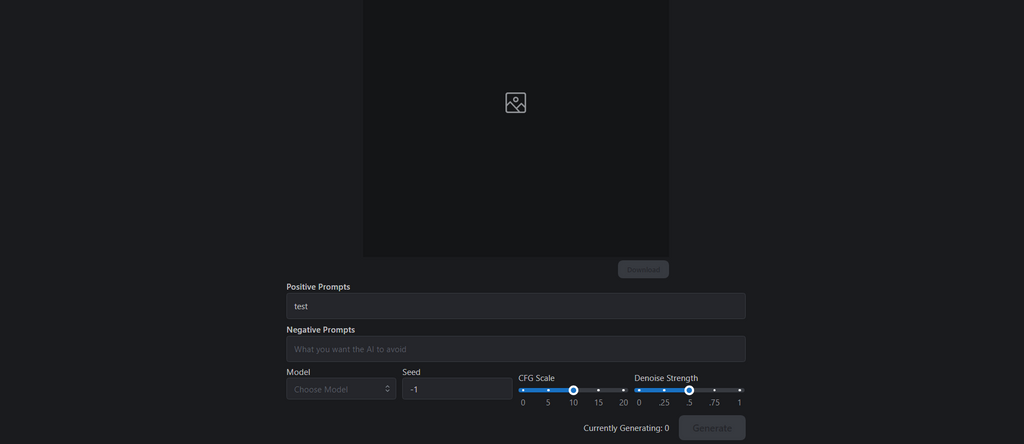Set Denoise Strength to the 1 mark
This screenshot has height=444, width=1024.
pyautogui.click(x=739, y=390)
